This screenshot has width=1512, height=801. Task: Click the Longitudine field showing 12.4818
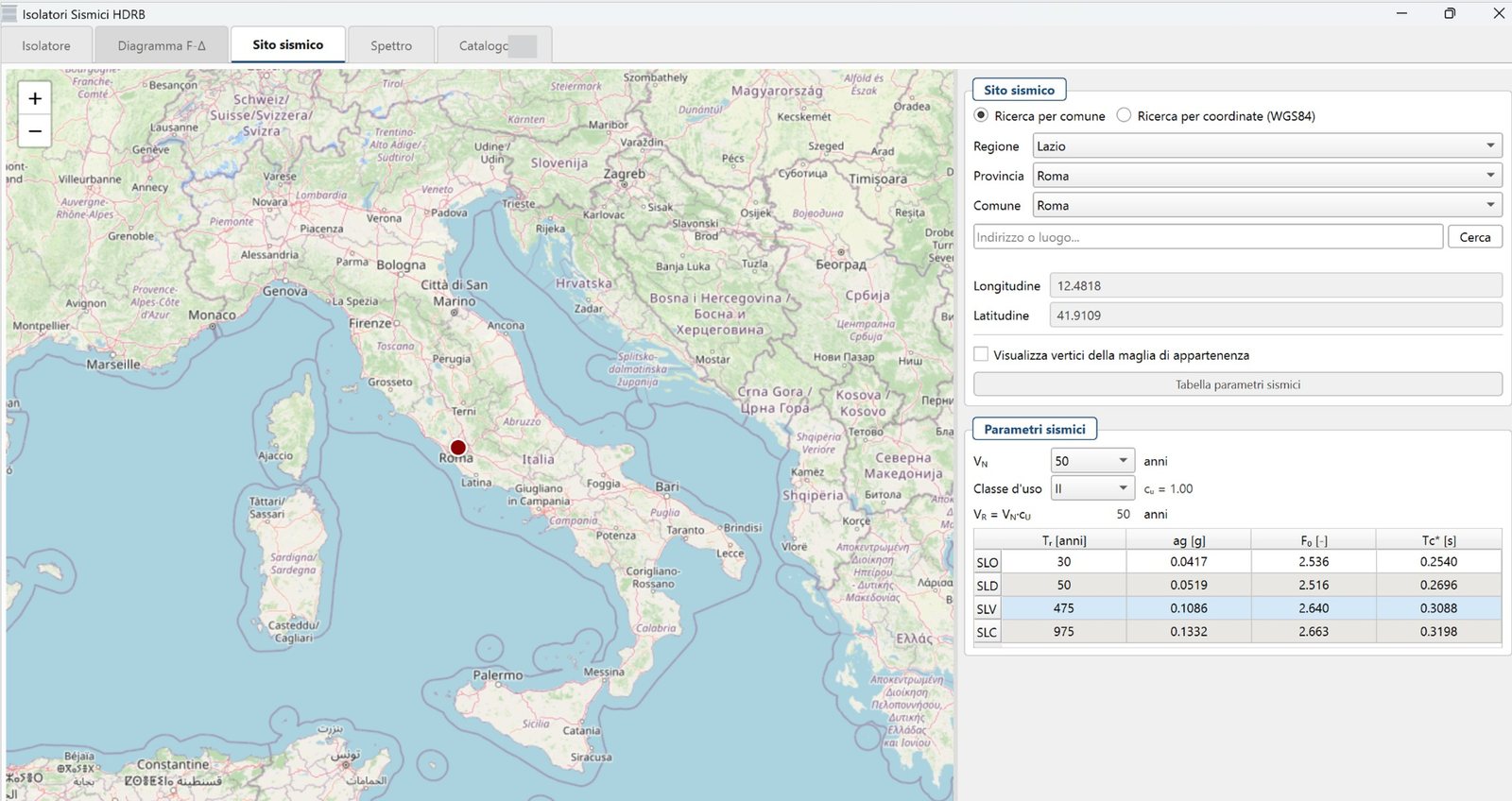pyautogui.click(x=1276, y=285)
